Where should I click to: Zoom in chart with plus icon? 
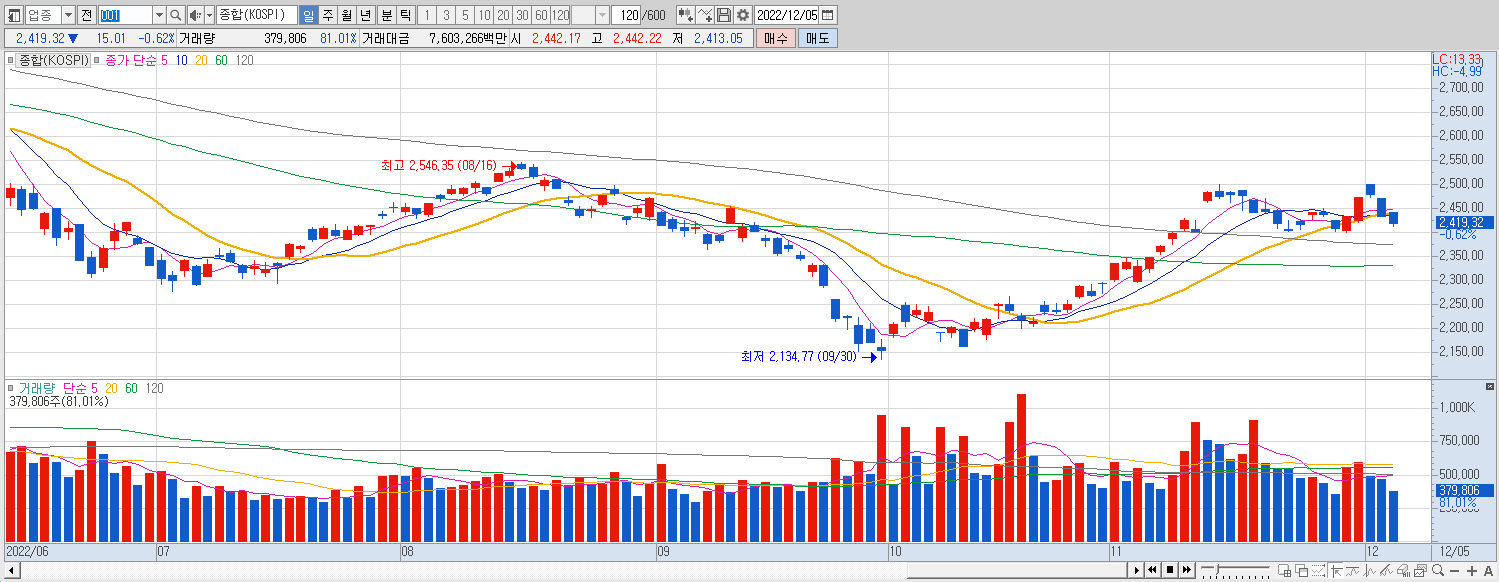point(1472,571)
